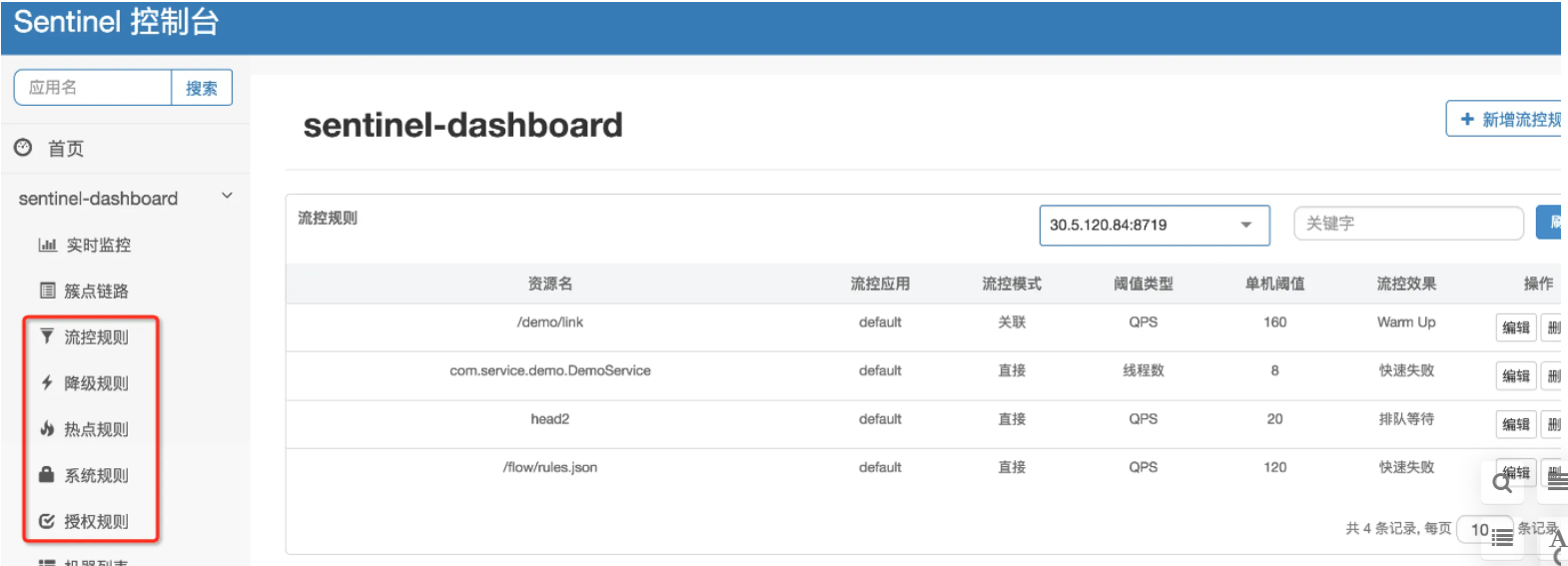Image resolution: width=1568 pixels, height=566 pixels.
Task: Click the 搜索 button
Action: [202, 88]
